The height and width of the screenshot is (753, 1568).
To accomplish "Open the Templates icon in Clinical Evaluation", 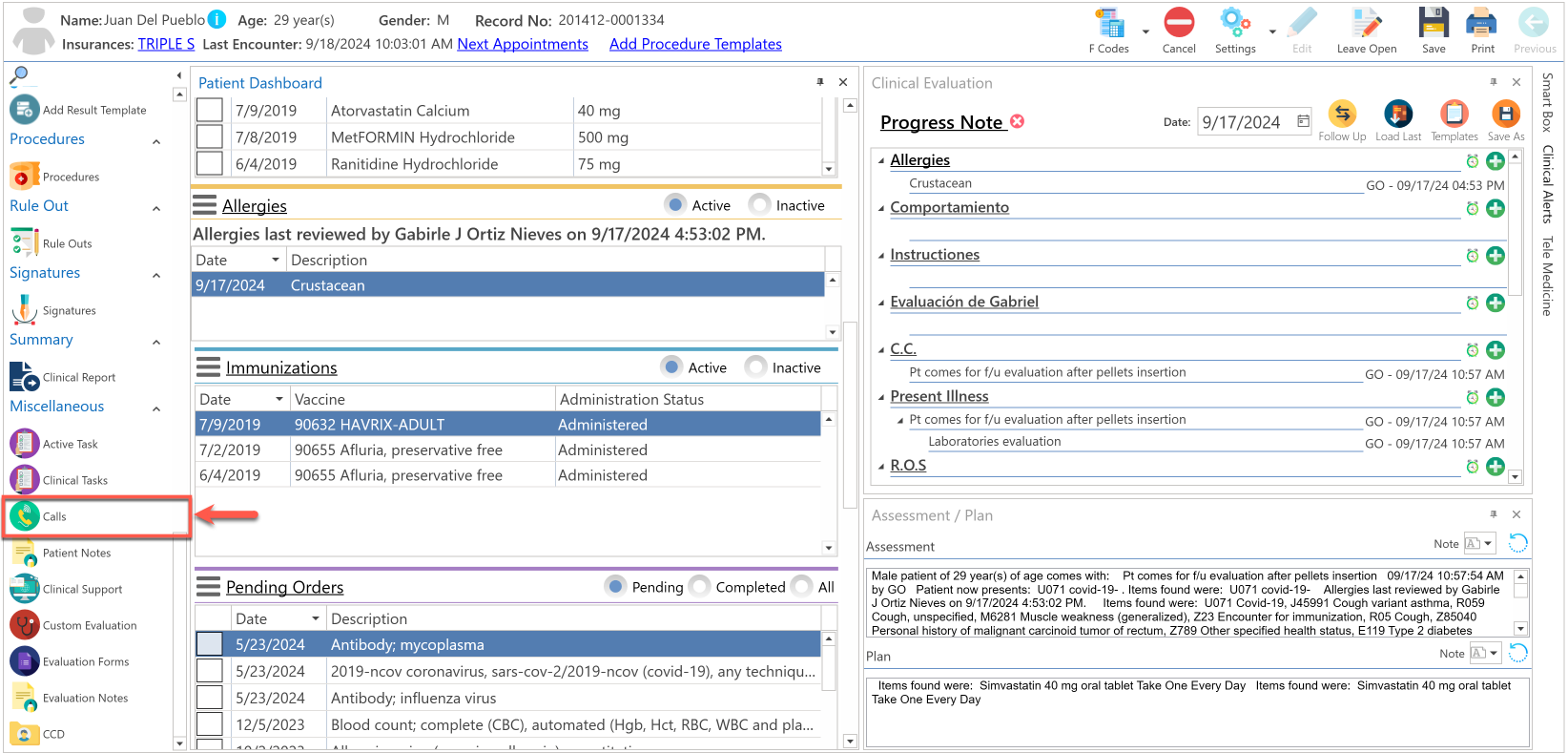I will click(x=1454, y=115).
